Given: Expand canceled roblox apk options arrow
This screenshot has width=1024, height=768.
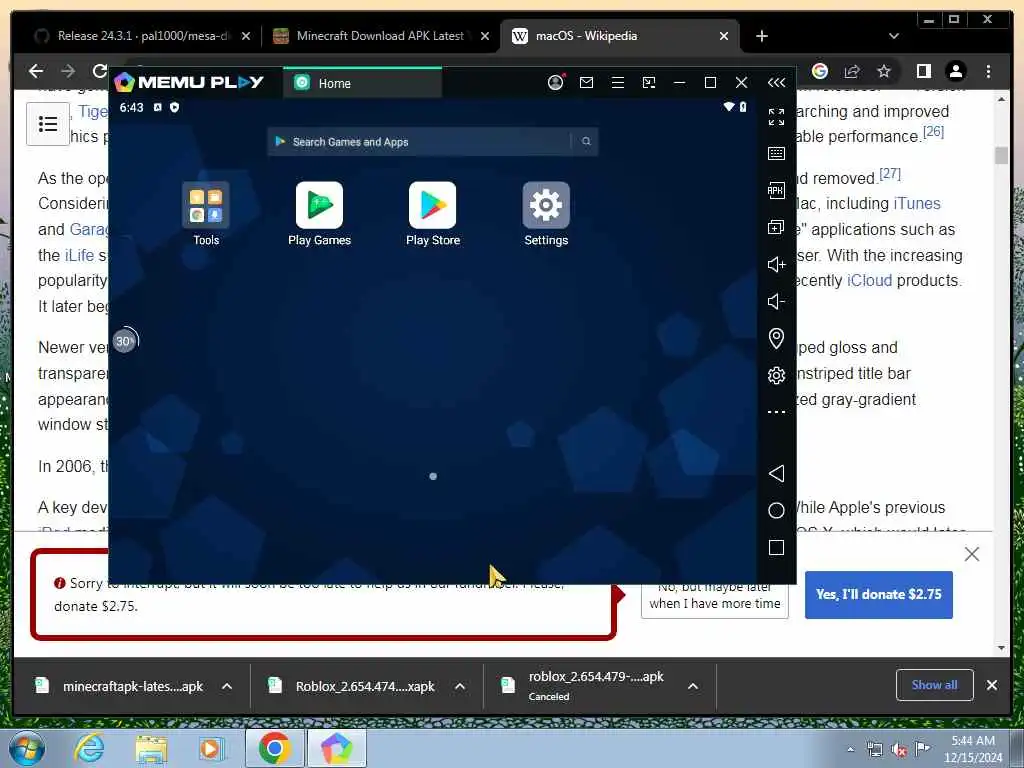Looking at the screenshot, I should pos(693,686).
